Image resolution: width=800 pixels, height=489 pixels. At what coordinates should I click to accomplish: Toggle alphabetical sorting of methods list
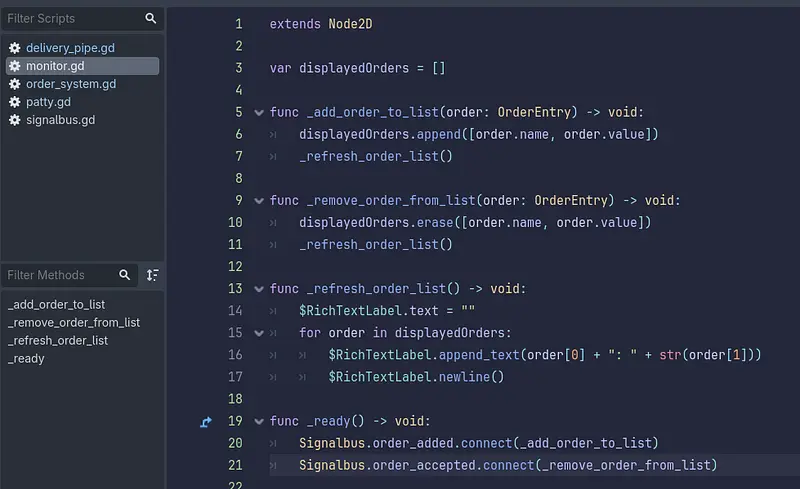152,275
